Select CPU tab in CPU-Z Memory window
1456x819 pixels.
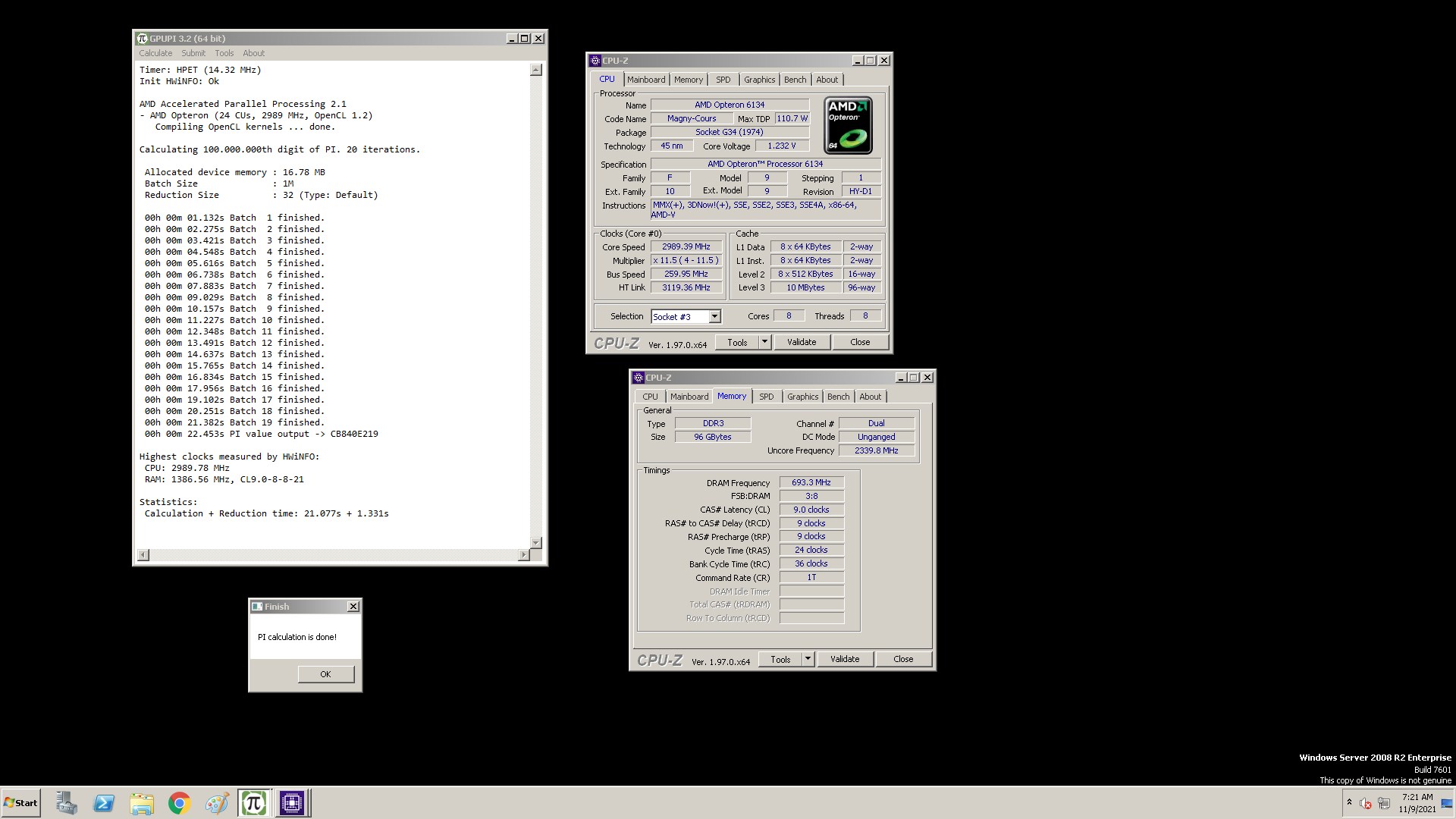click(x=651, y=397)
